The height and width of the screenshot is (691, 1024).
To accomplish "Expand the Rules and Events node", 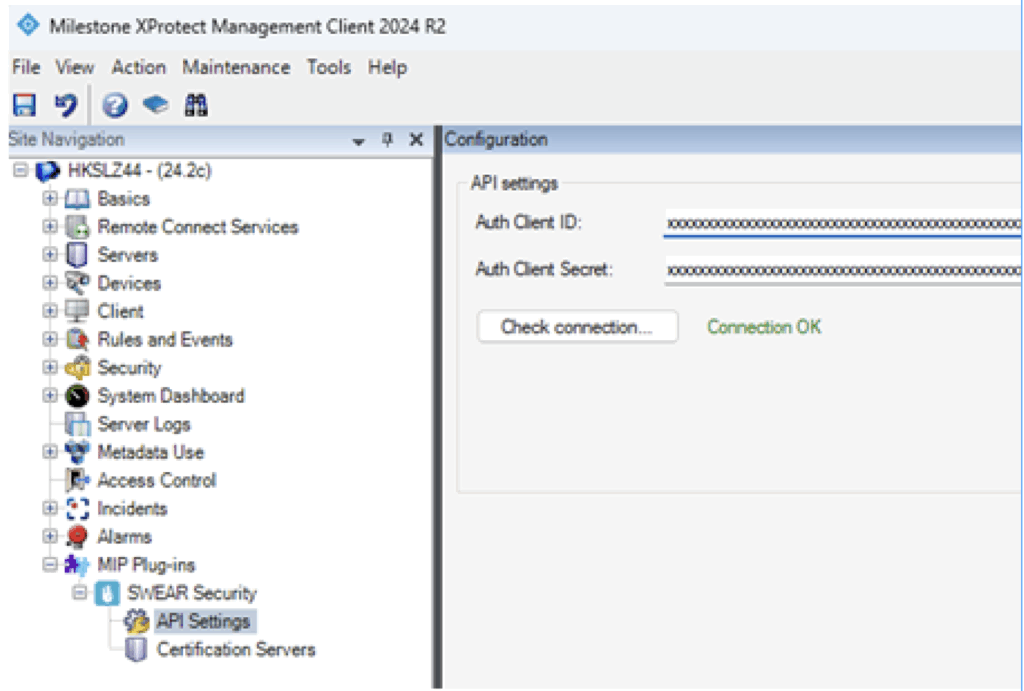I will (x=50, y=340).
